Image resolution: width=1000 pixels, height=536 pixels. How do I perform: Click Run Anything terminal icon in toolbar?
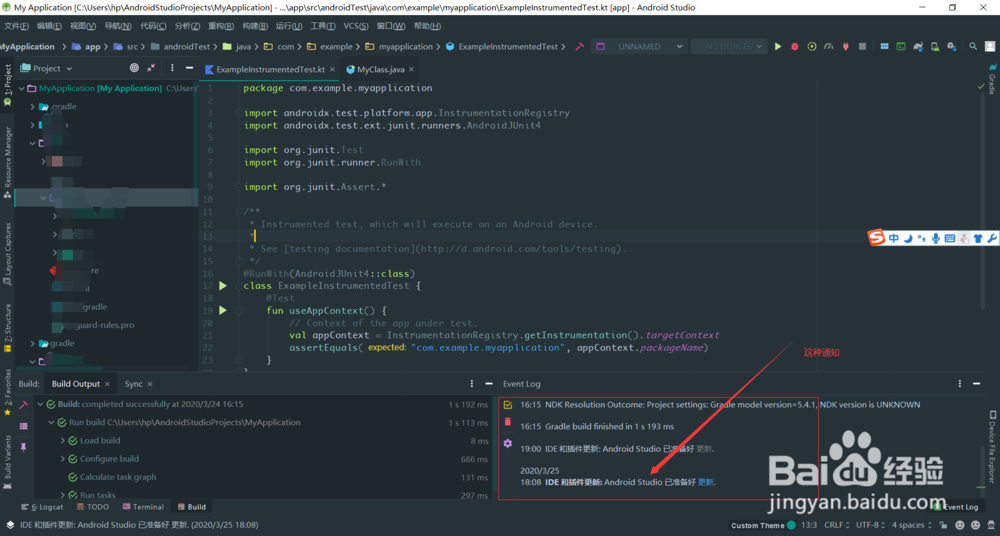pyautogui.click(x=901, y=47)
